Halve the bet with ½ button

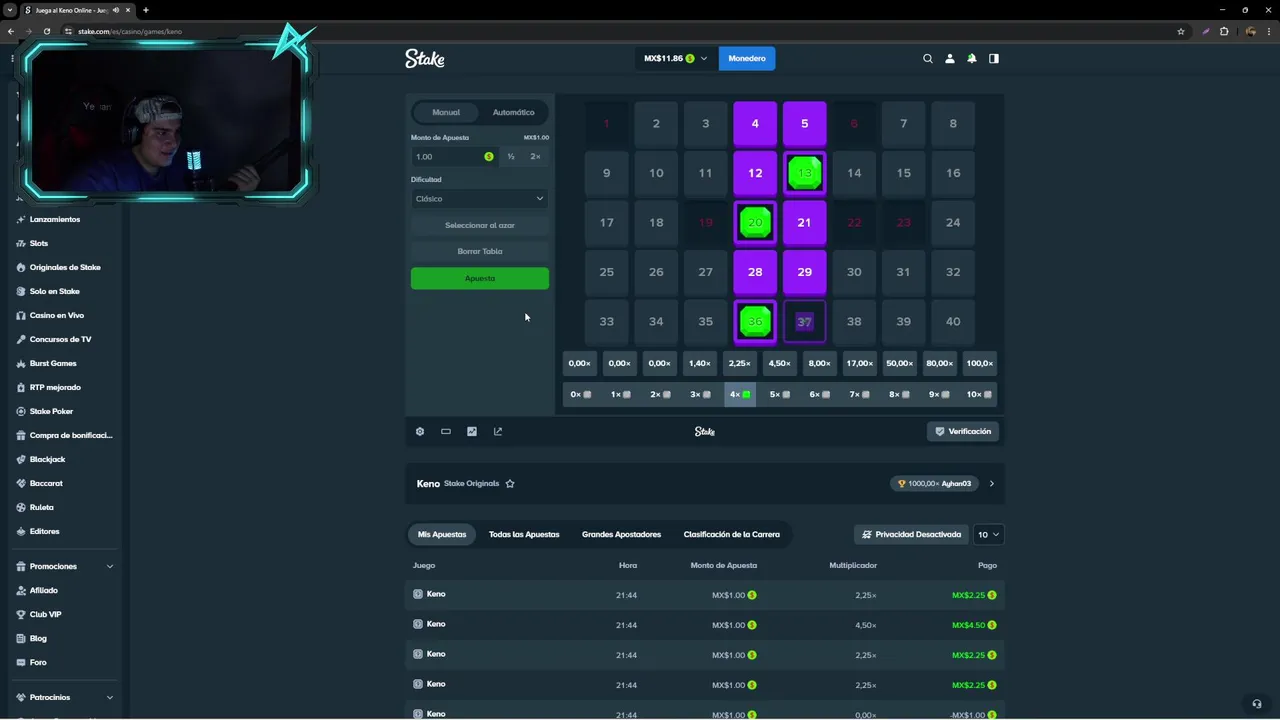[x=511, y=157]
